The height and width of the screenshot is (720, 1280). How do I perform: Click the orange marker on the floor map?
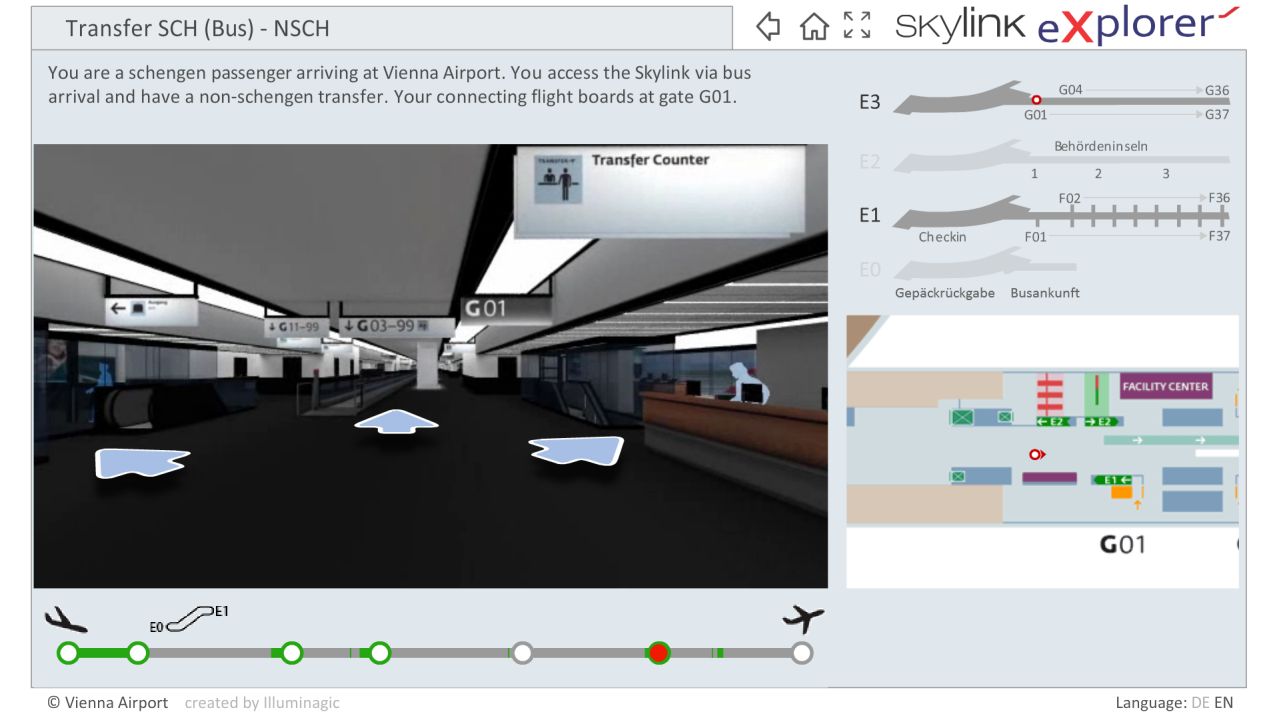[x=1122, y=491]
